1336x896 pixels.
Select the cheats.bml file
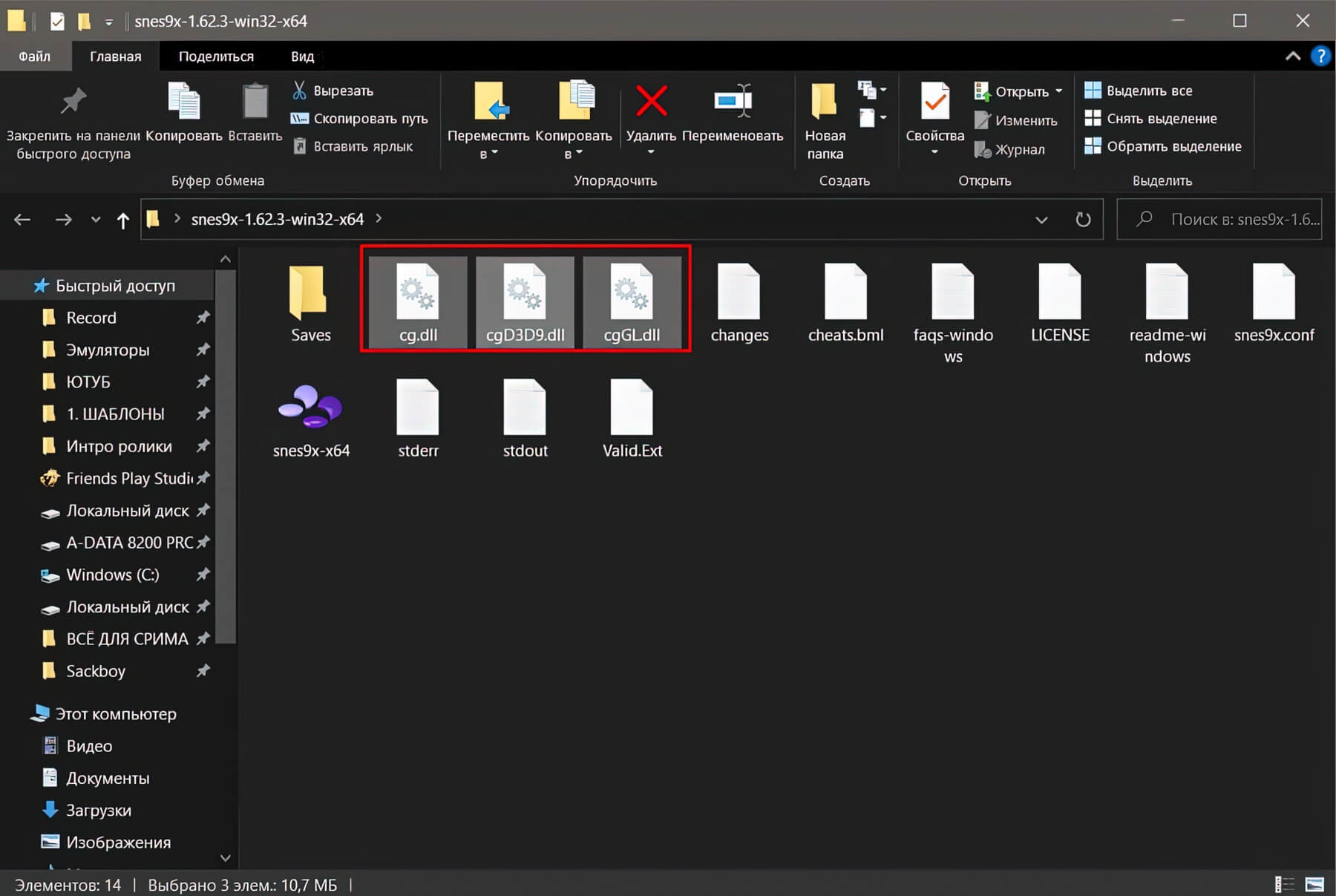coord(846,304)
